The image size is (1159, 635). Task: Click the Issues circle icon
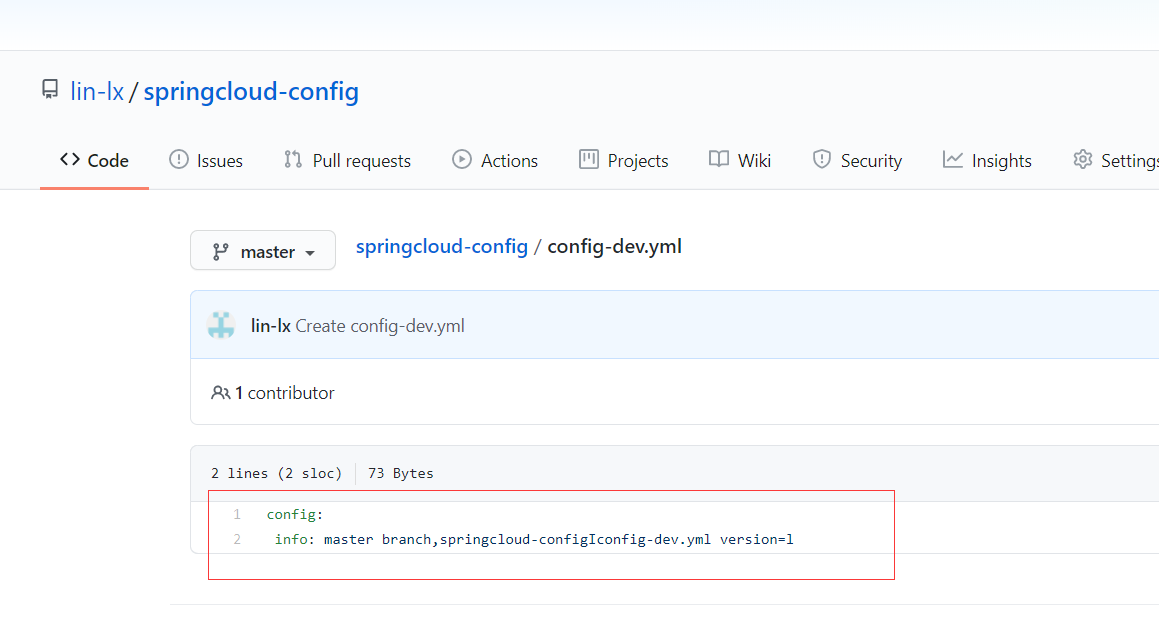click(179, 160)
